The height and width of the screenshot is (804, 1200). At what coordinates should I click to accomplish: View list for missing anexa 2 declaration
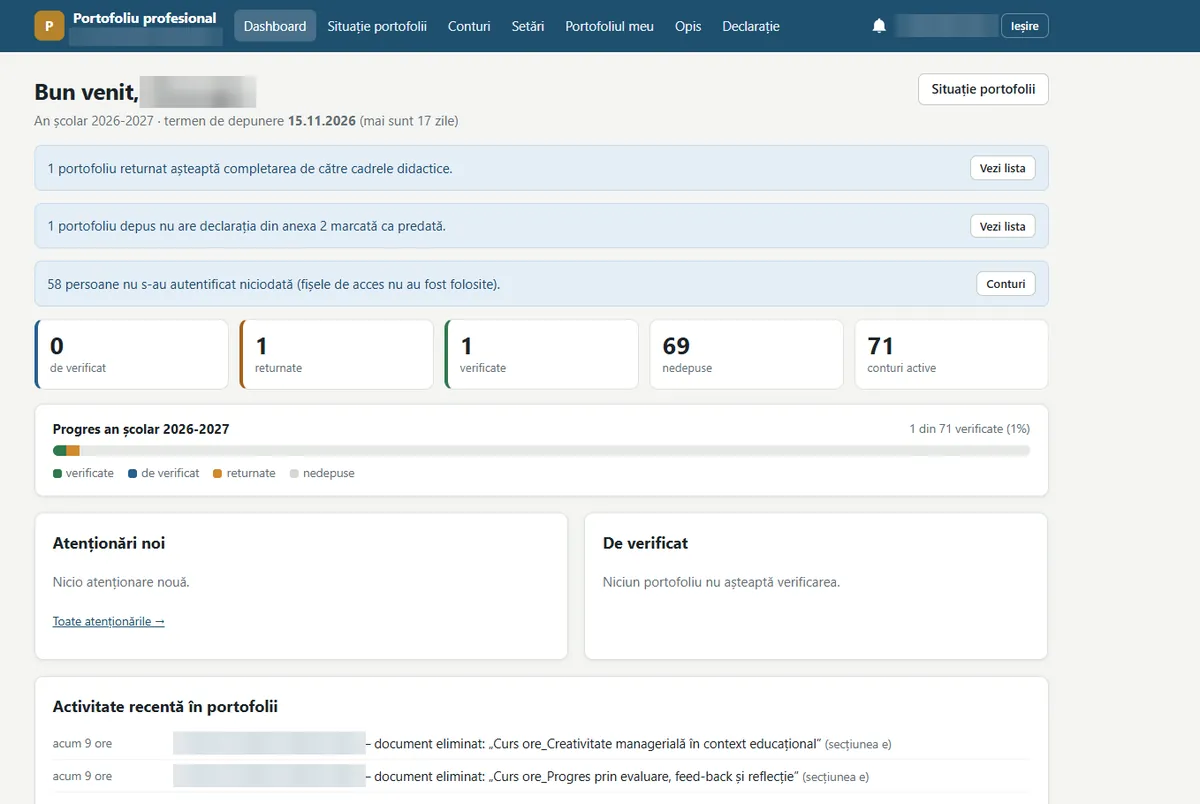1003,226
